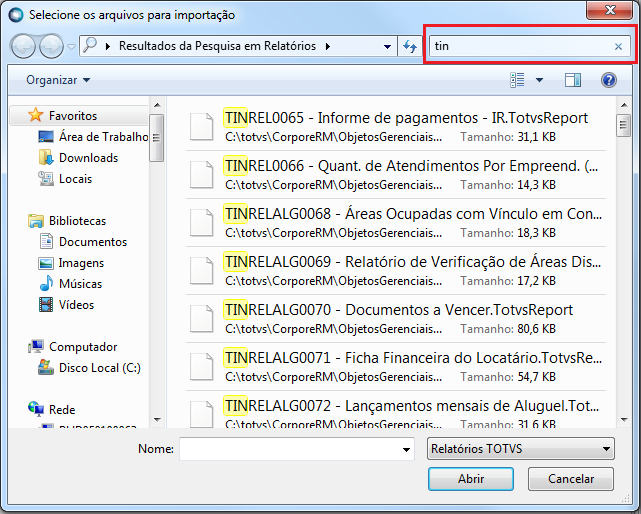Open the view options dropdown arrow
This screenshot has height=514, width=641.
pos(540,80)
